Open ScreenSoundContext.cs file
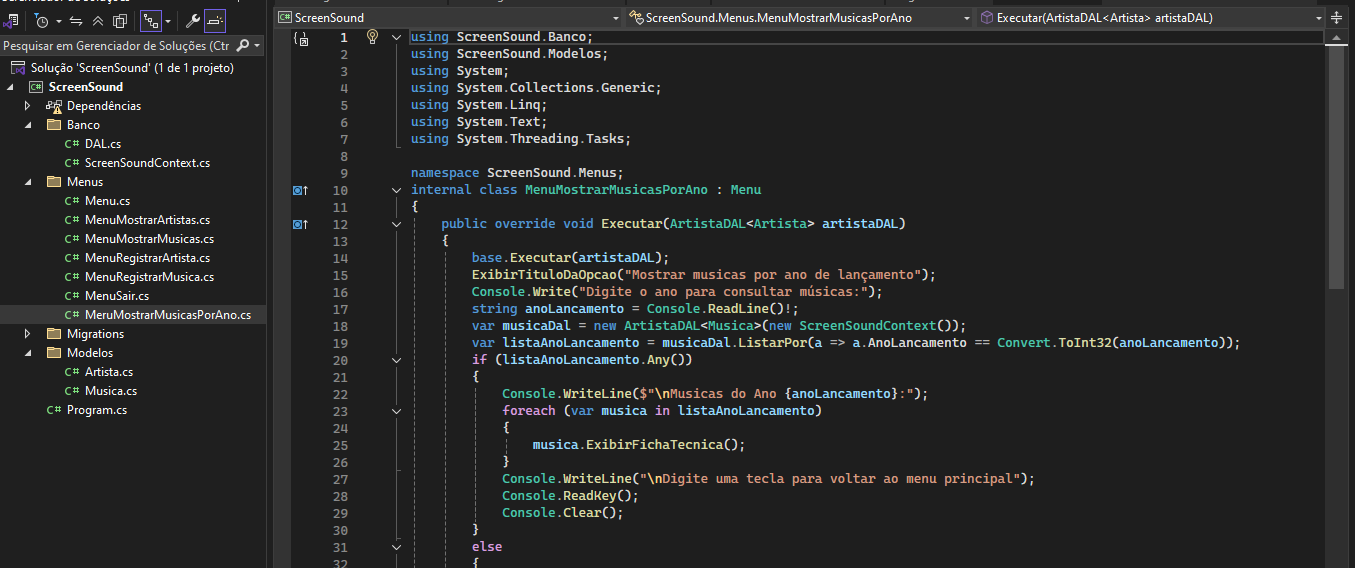 147,163
